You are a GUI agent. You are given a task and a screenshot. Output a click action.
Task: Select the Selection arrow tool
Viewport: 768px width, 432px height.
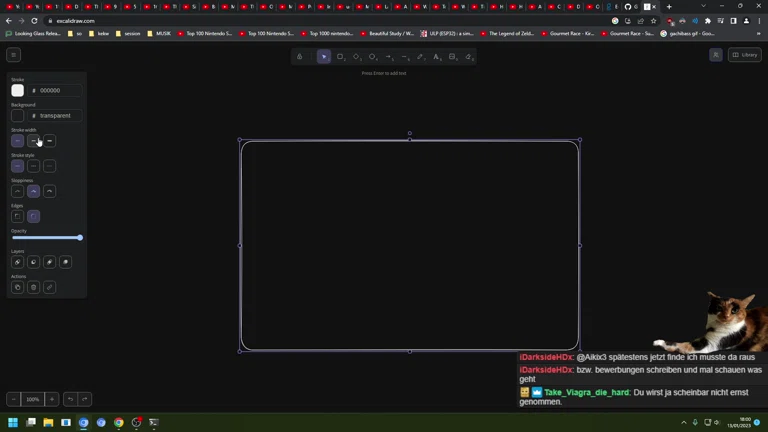point(323,57)
